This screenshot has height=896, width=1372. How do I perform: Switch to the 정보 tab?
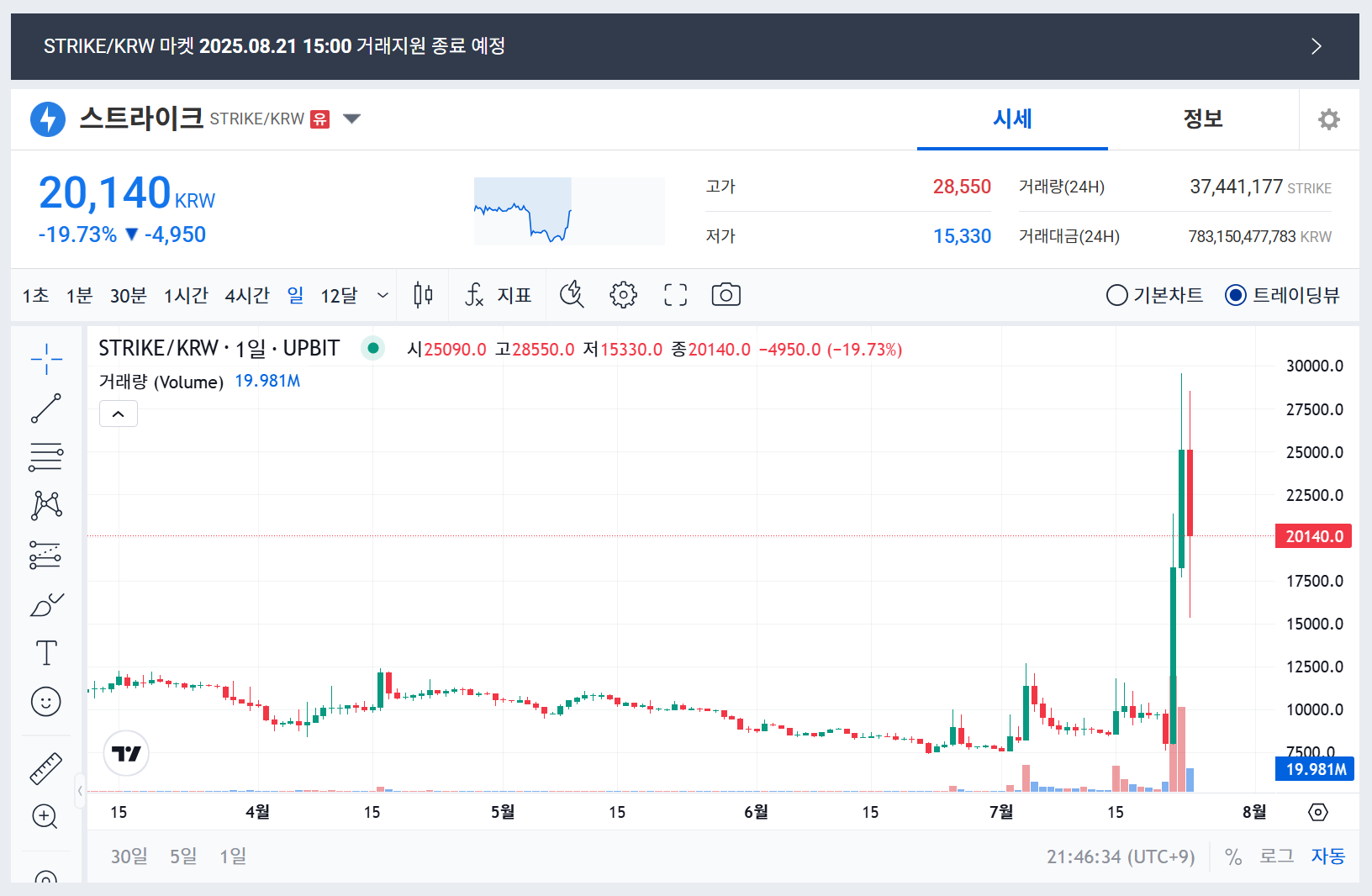(1202, 119)
